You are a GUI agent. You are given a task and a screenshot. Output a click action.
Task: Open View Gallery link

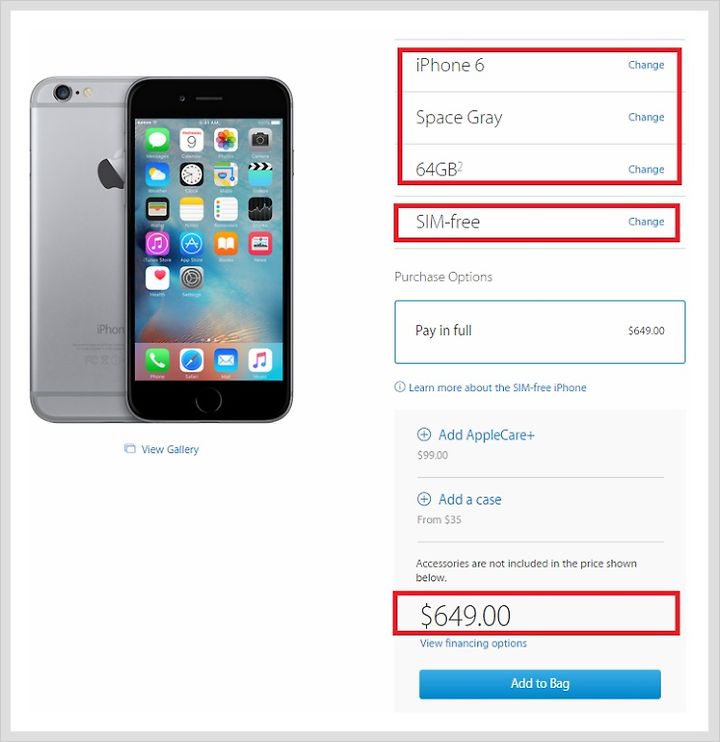pyautogui.click(x=170, y=449)
